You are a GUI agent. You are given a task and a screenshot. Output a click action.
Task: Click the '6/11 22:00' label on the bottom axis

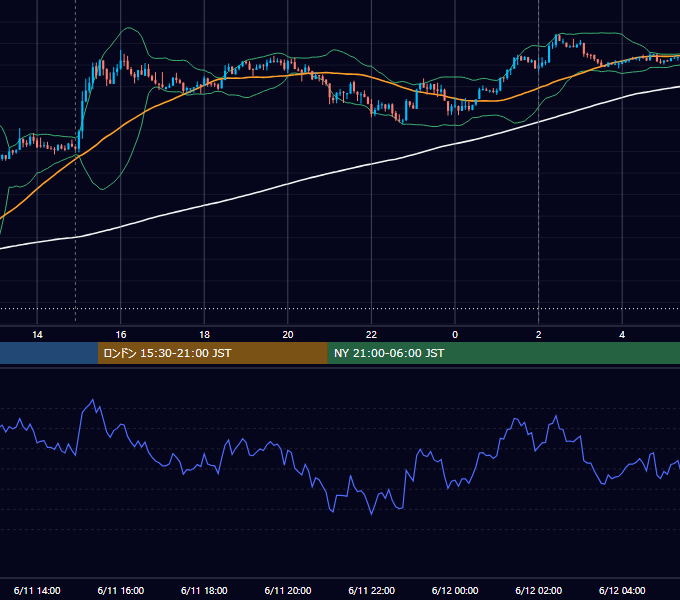(371, 590)
